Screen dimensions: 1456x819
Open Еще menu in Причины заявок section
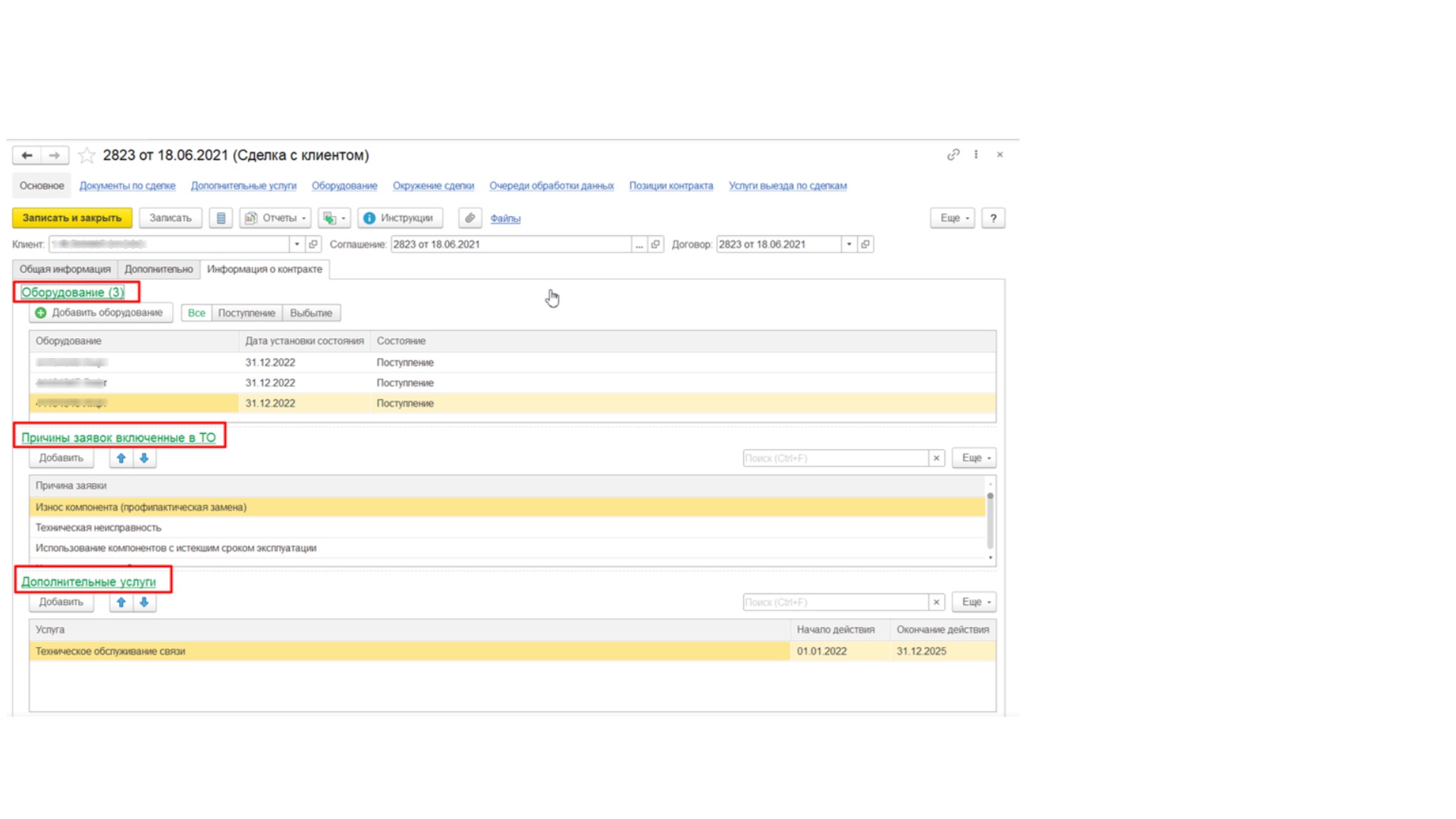[974, 458]
